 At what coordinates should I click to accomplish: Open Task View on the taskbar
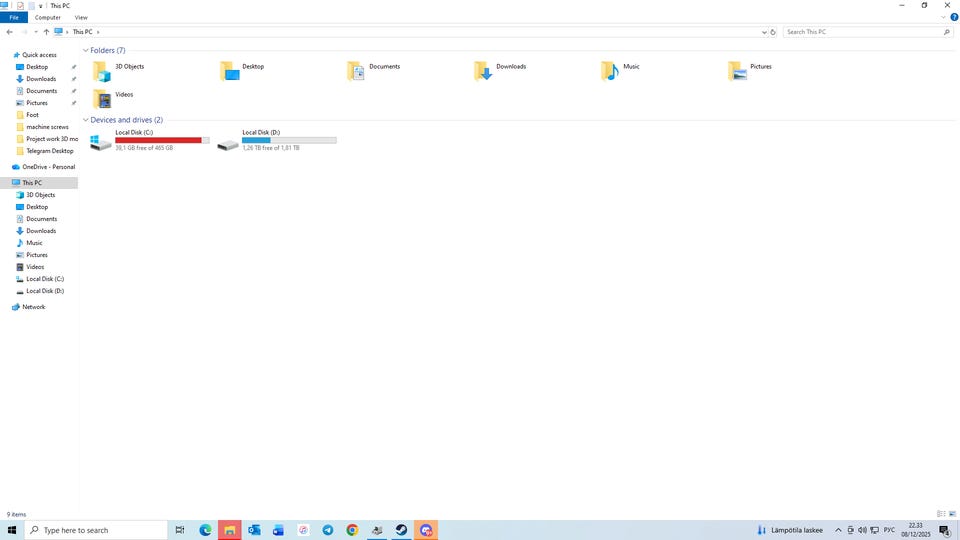point(180,530)
